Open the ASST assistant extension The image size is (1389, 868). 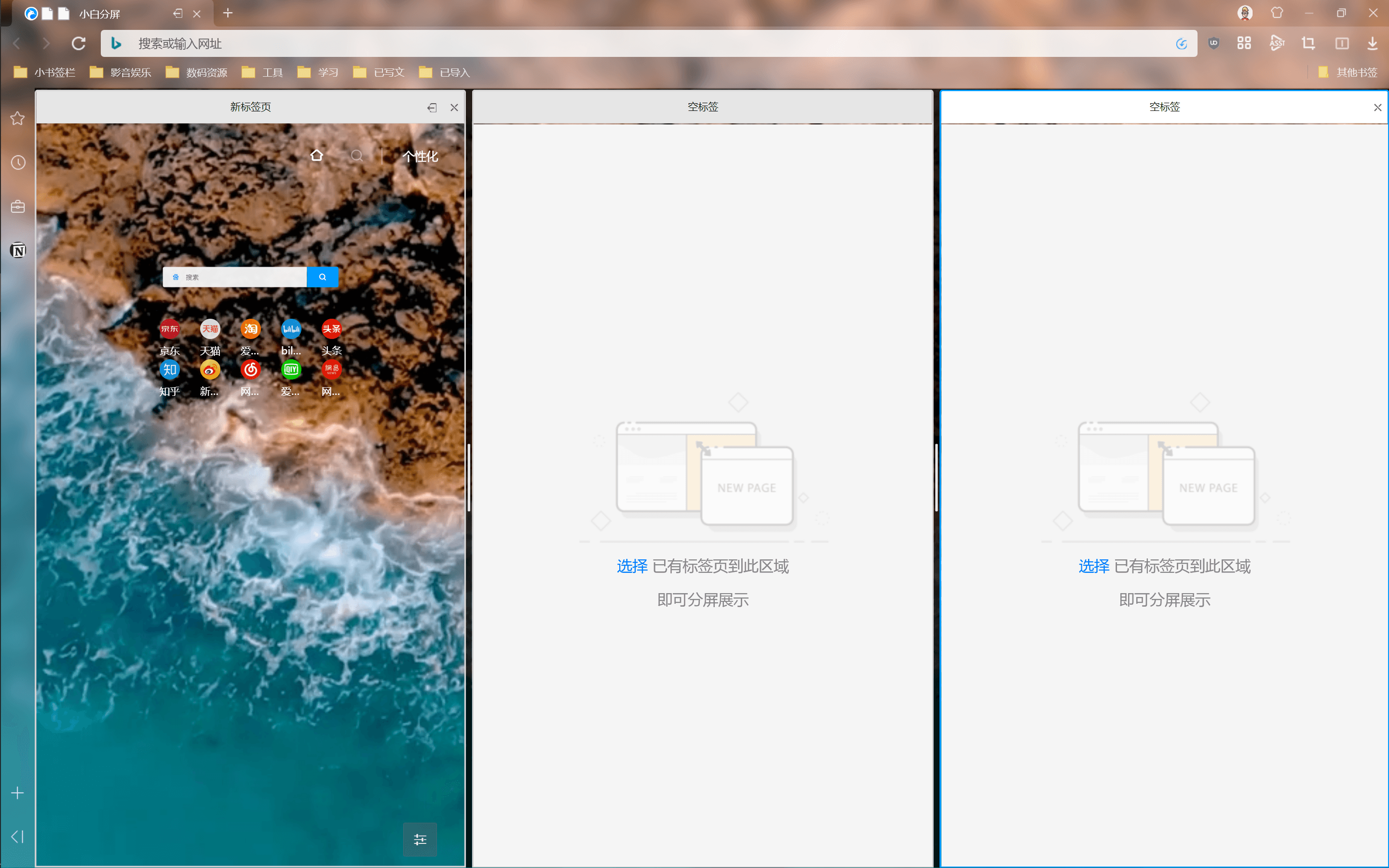pos(1277,43)
